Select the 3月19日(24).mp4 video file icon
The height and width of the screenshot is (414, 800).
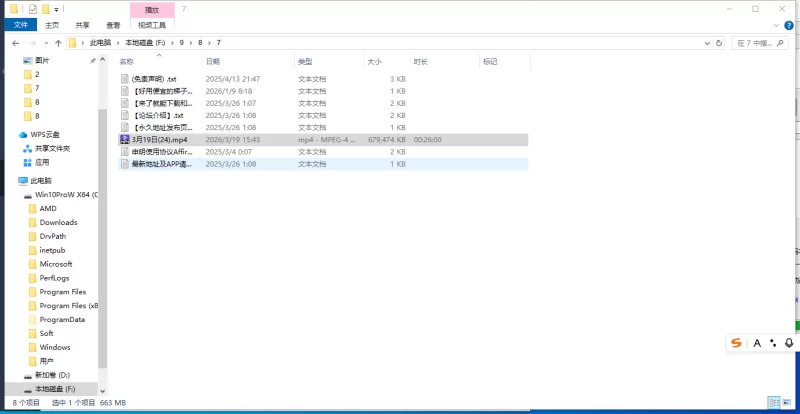pos(125,140)
